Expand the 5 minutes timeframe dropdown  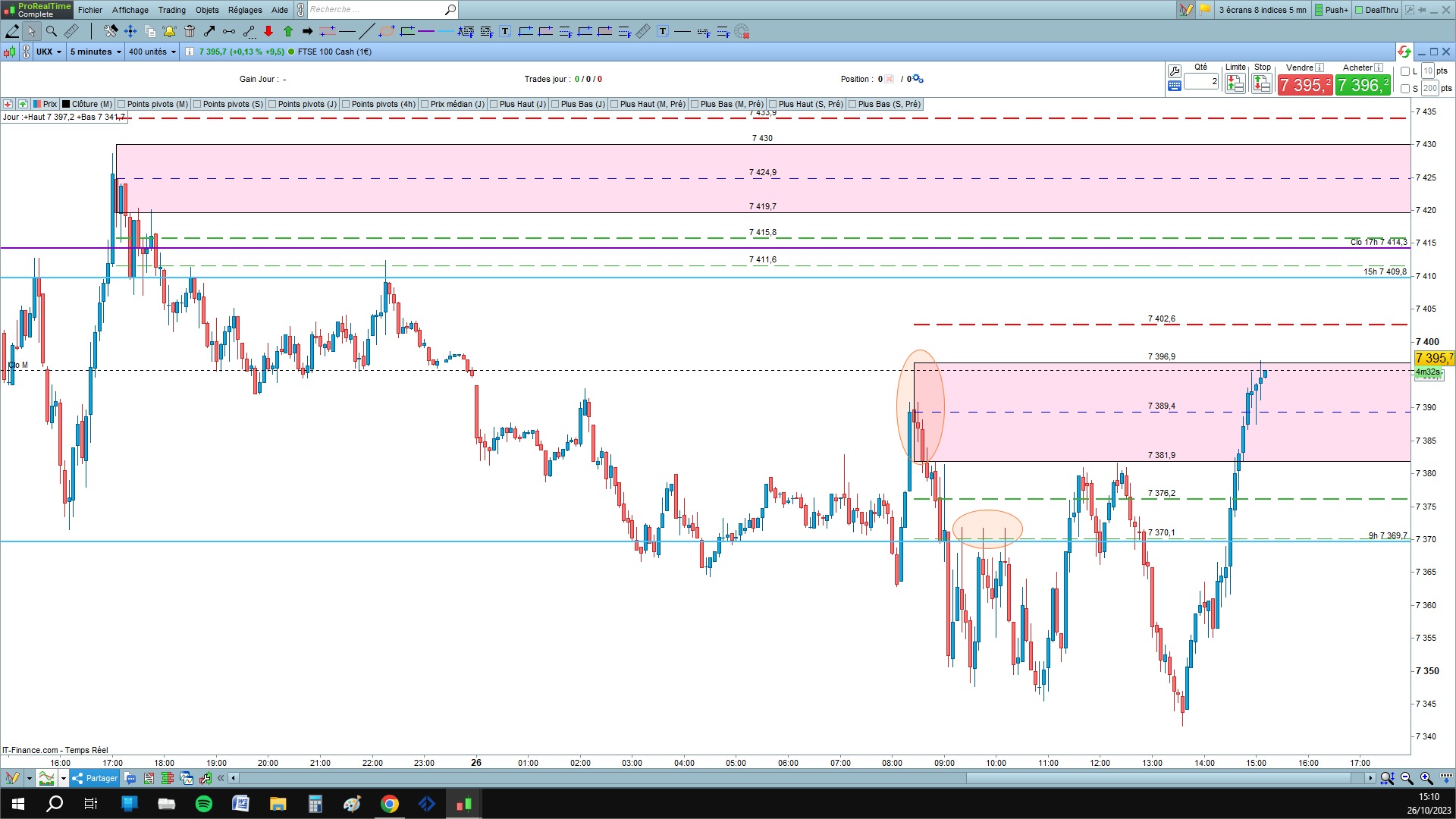[x=96, y=52]
